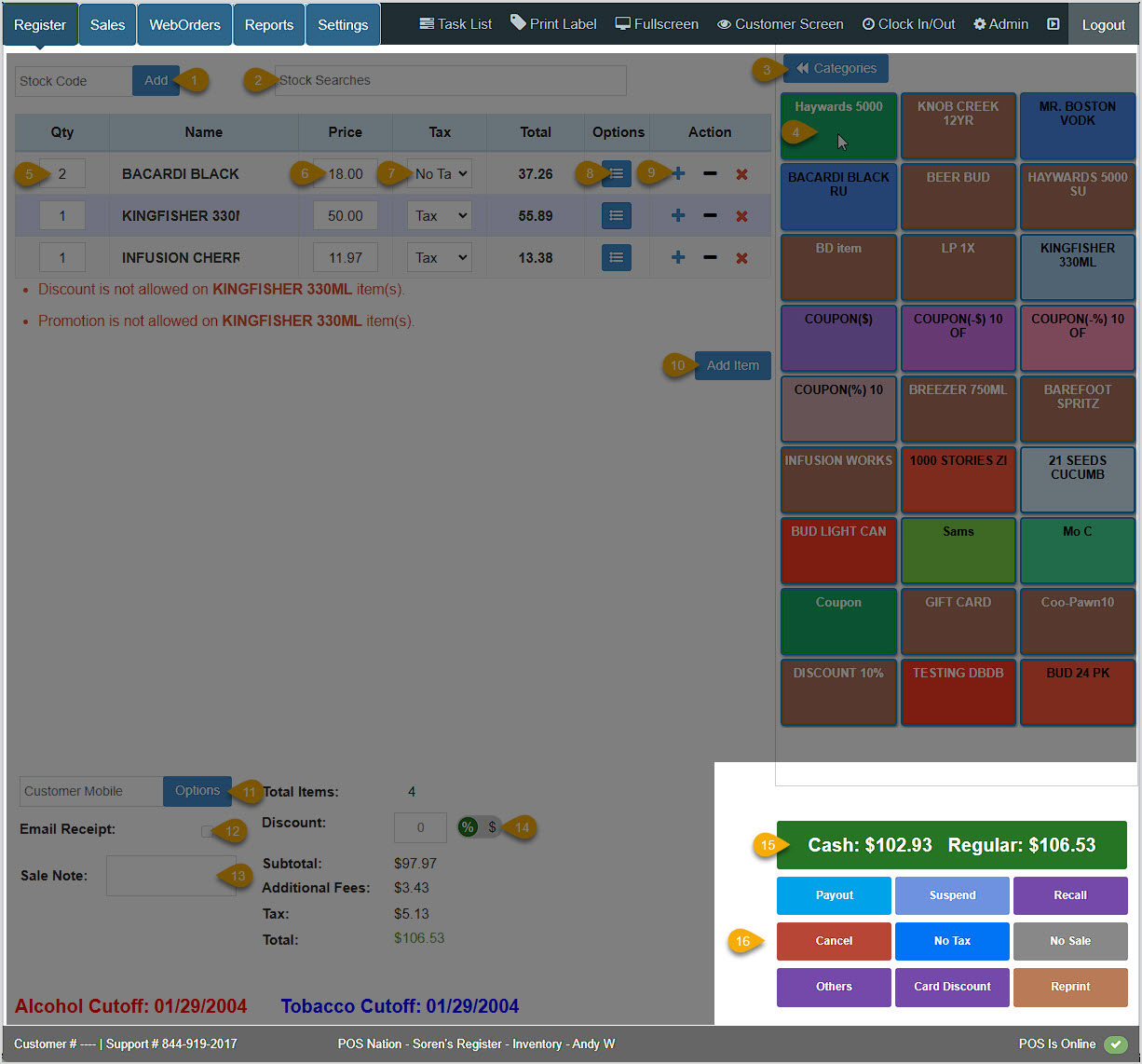
Task: Toggle discount to percent mode
Action: click(468, 826)
